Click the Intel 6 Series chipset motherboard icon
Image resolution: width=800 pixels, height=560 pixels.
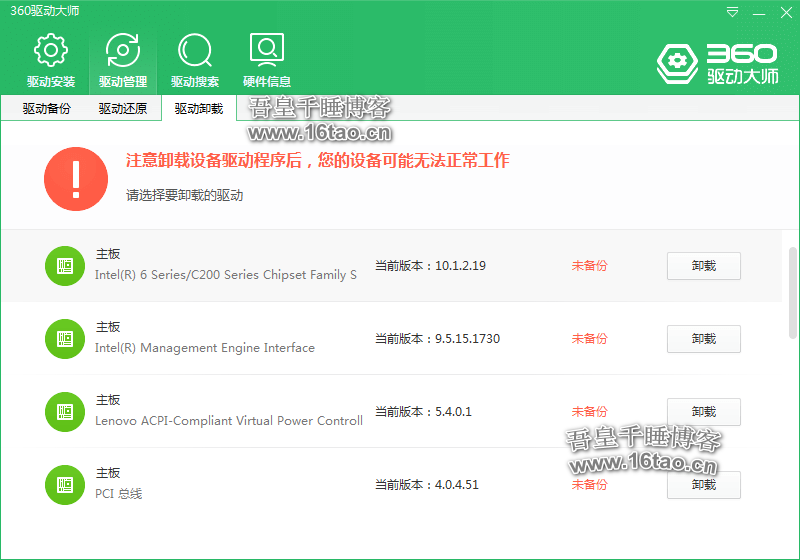coord(65,265)
